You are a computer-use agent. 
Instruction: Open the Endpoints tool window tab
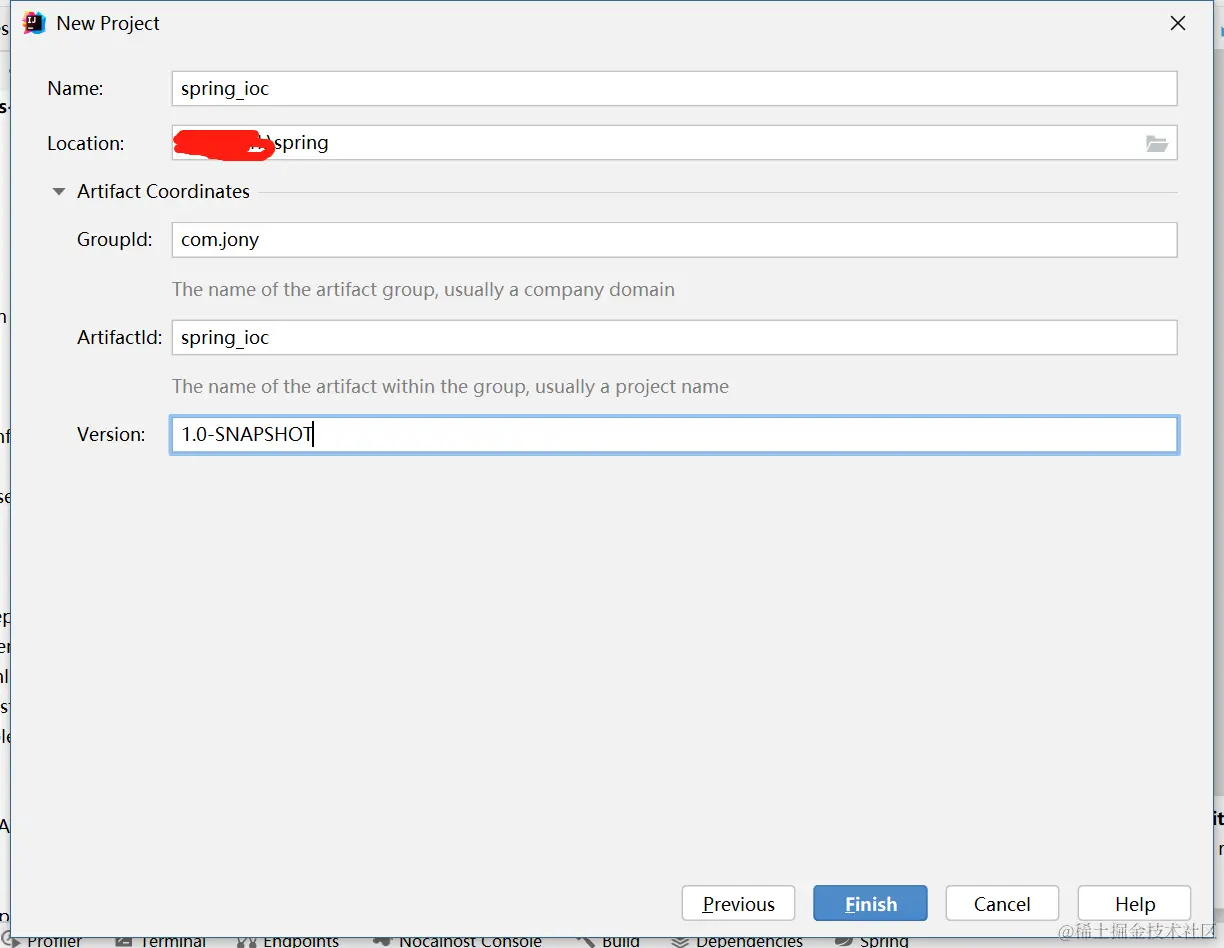(288, 941)
